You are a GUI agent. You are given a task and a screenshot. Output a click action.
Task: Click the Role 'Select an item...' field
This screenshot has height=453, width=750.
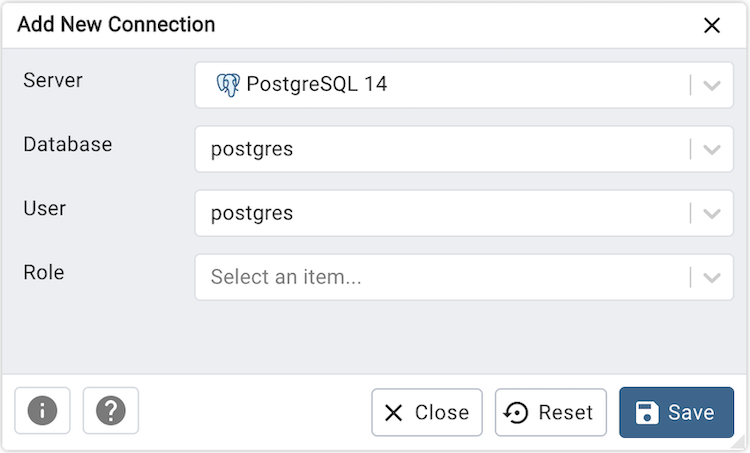440,277
